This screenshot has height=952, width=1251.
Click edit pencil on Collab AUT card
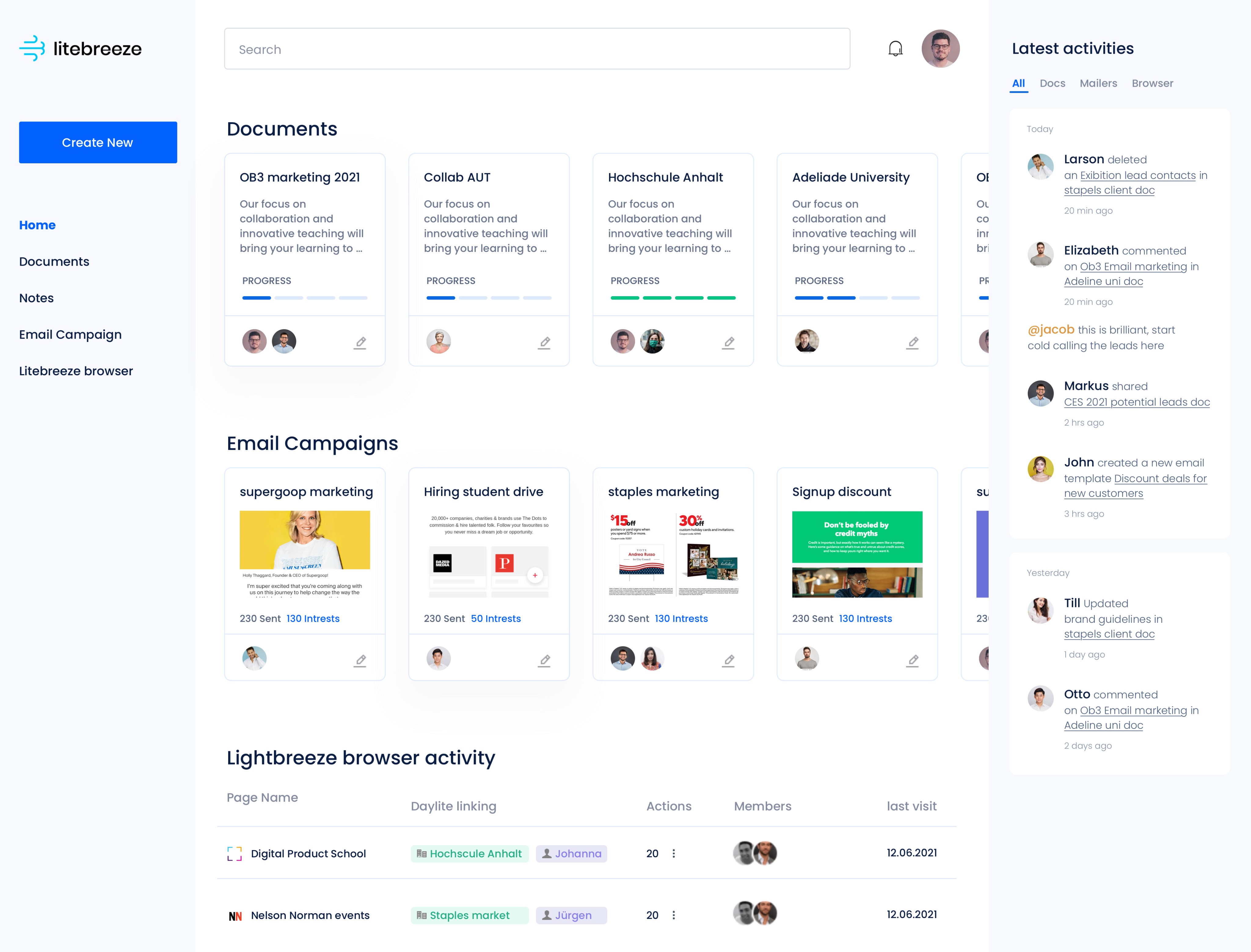(544, 342)
